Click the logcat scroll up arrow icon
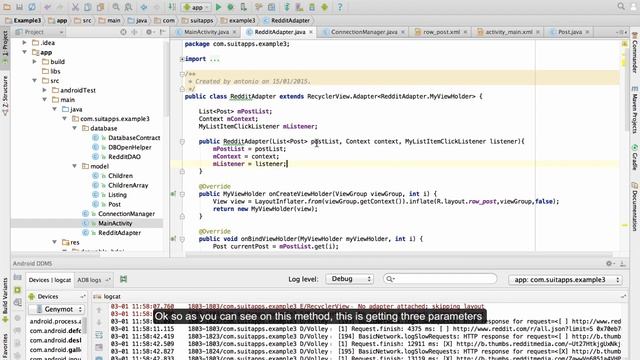This screenshot has width=640, height=360. (x=99, y=310)
